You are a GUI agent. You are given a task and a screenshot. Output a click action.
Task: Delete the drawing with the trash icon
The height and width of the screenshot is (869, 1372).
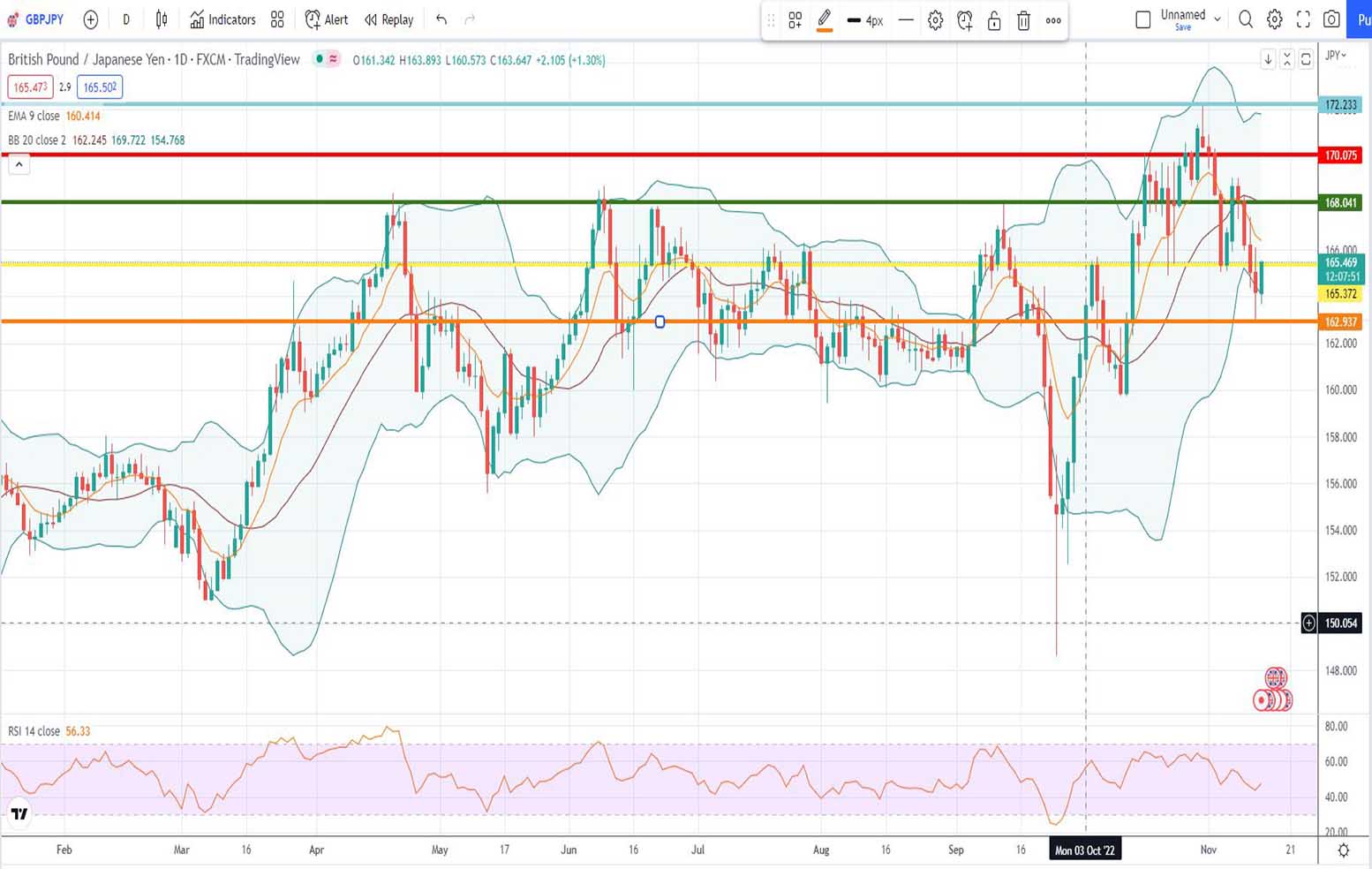[1023, 21]
